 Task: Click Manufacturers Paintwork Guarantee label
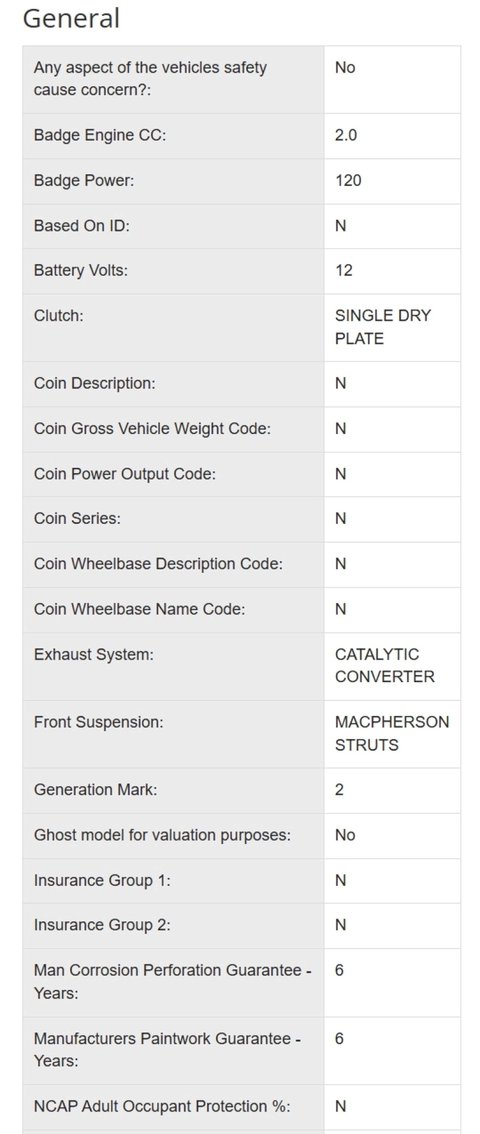coord(168,1049)
